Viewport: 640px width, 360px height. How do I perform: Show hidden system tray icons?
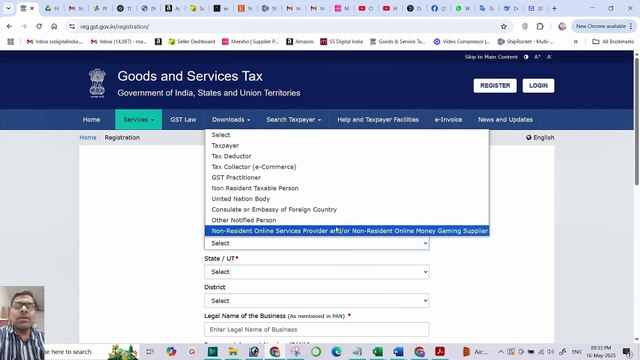[500, 351]
